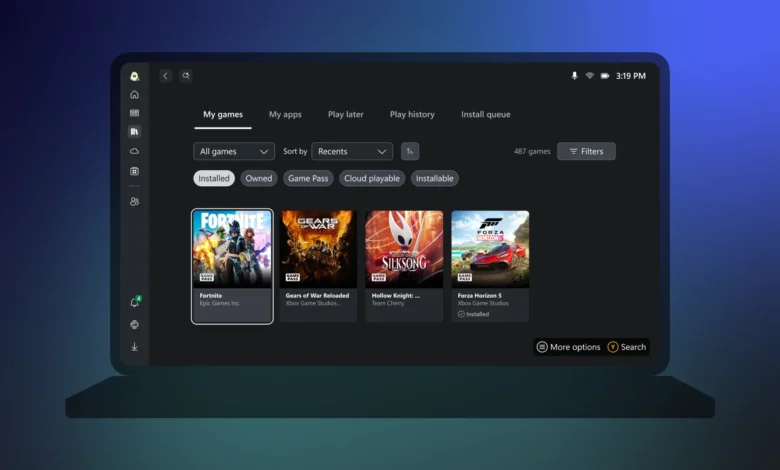Click the back arrow at top
The image size is (780, 470).
(166, 76)
